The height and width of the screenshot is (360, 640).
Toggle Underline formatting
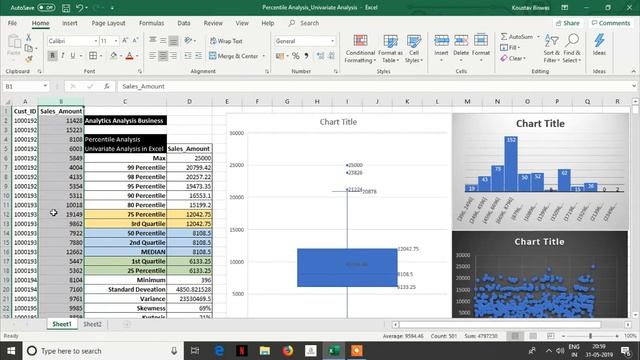73,56
